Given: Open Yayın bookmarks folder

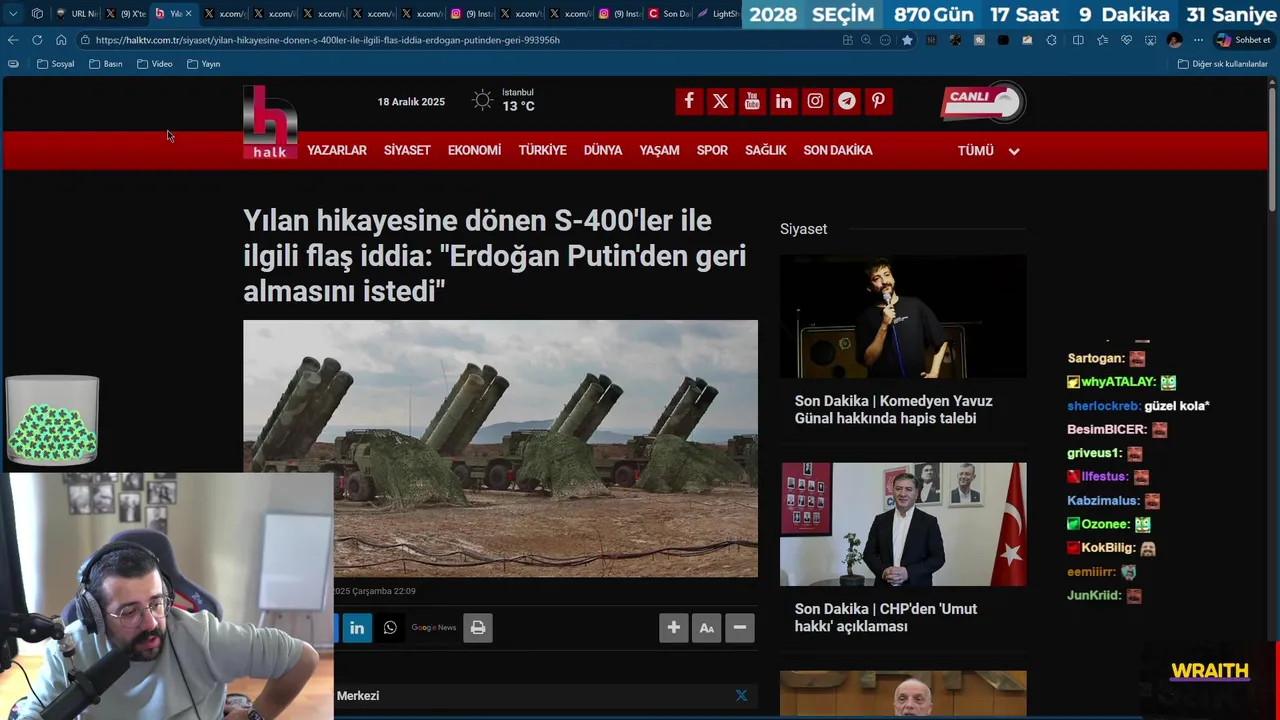Looking at the screenshot, I should point(204,64).
